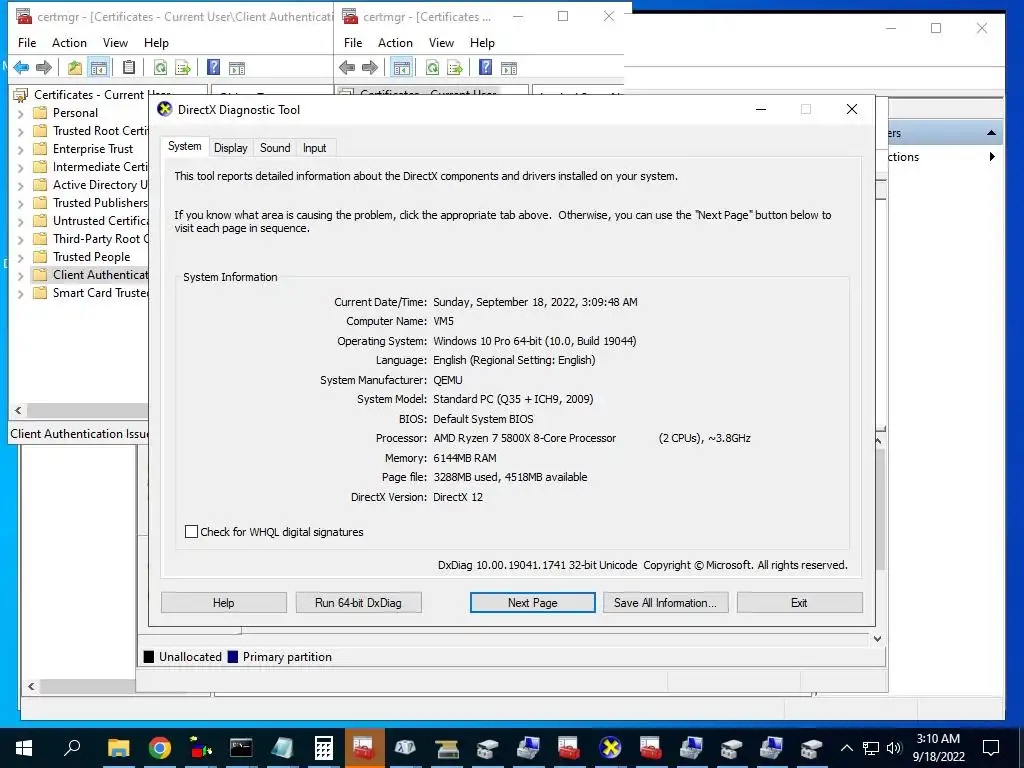The height and width of the screenshot is (768, 1024).
Task: Expand the Active Directory User folder
Action: pos(20,185)
